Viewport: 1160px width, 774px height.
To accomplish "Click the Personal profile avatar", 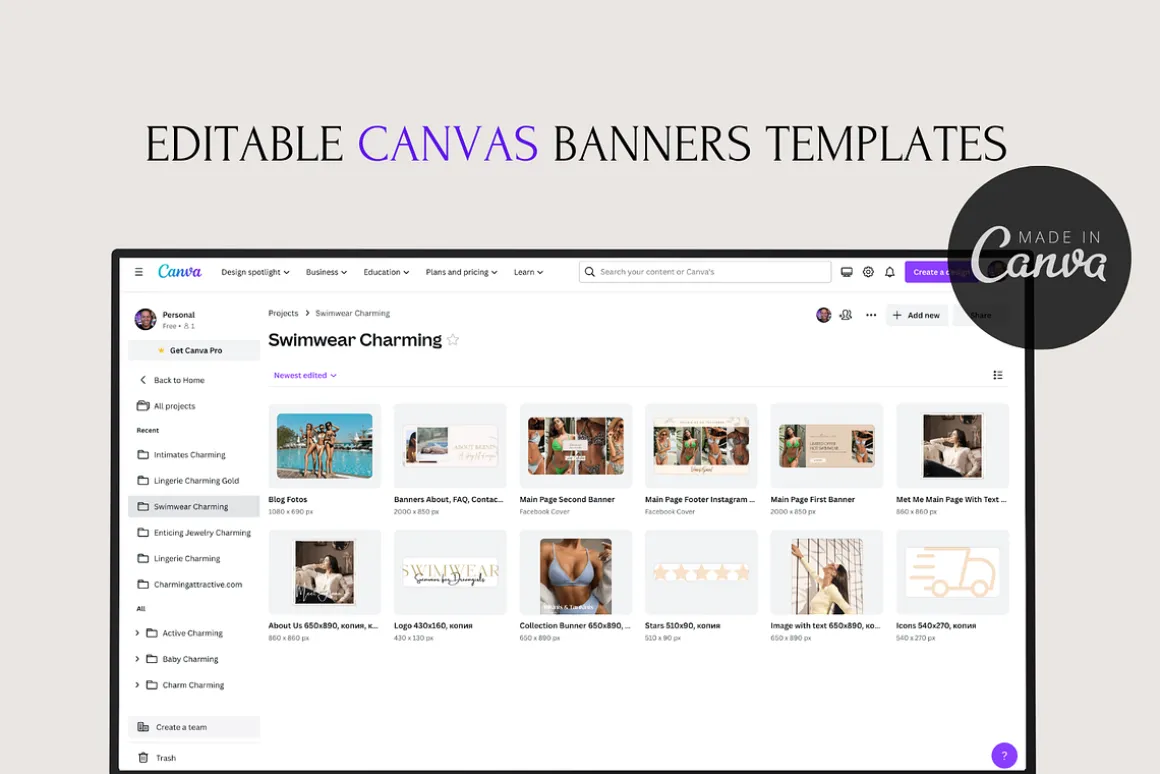I will click(x=145, y=319).
